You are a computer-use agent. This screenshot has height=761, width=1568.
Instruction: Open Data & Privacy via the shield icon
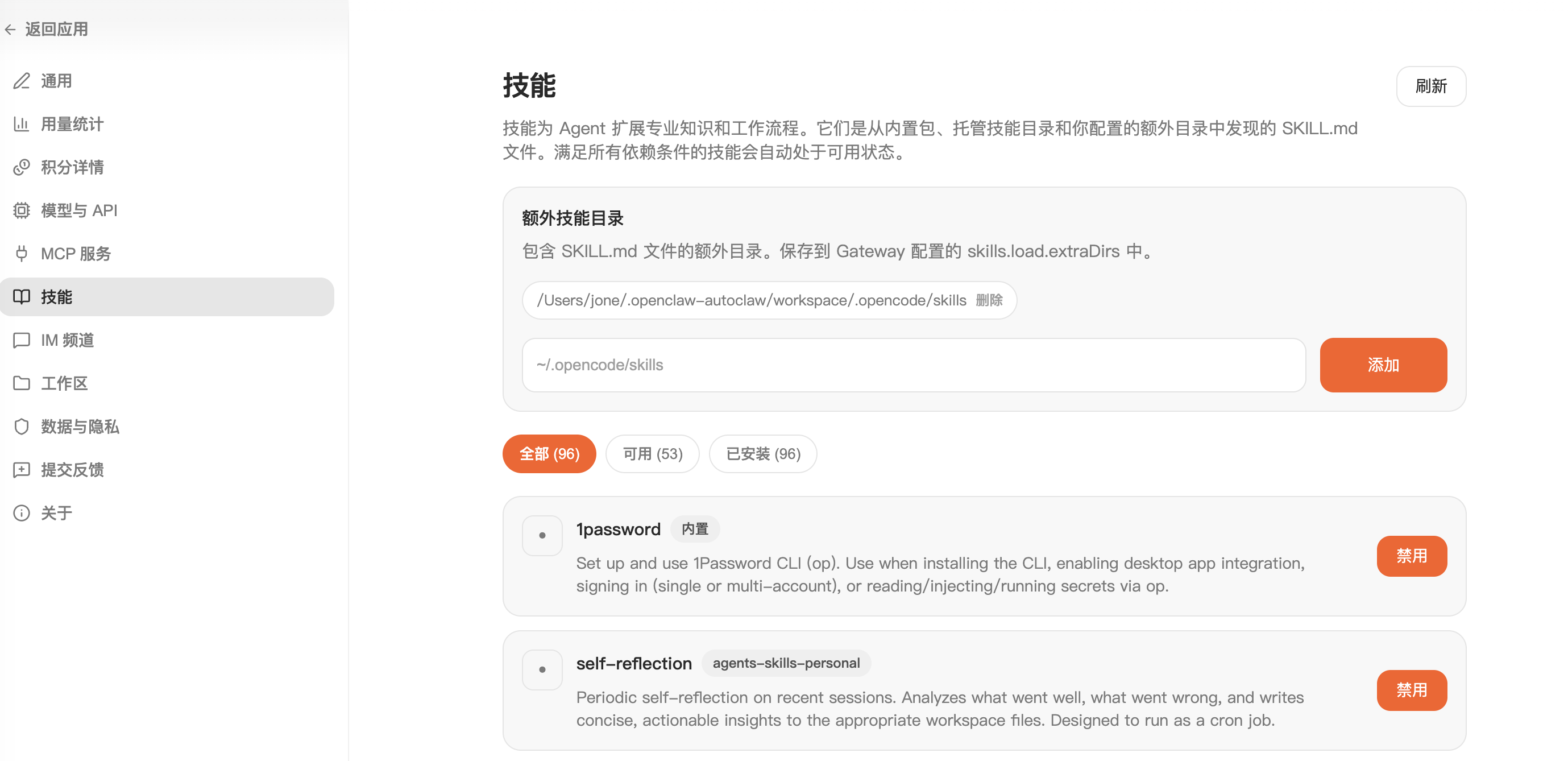21,426
